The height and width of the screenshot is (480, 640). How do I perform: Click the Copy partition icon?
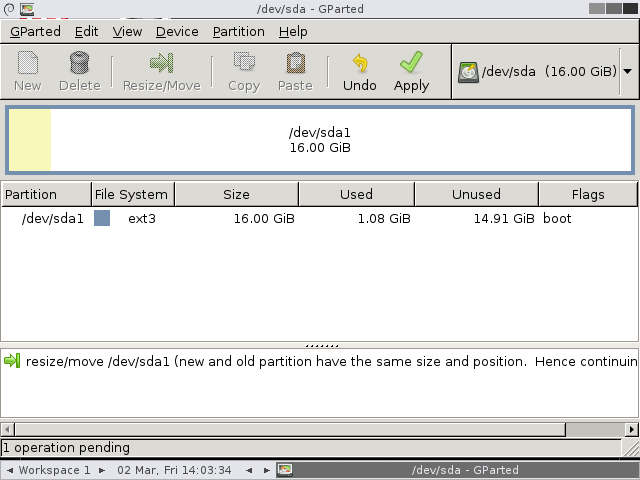coord(244,62)
